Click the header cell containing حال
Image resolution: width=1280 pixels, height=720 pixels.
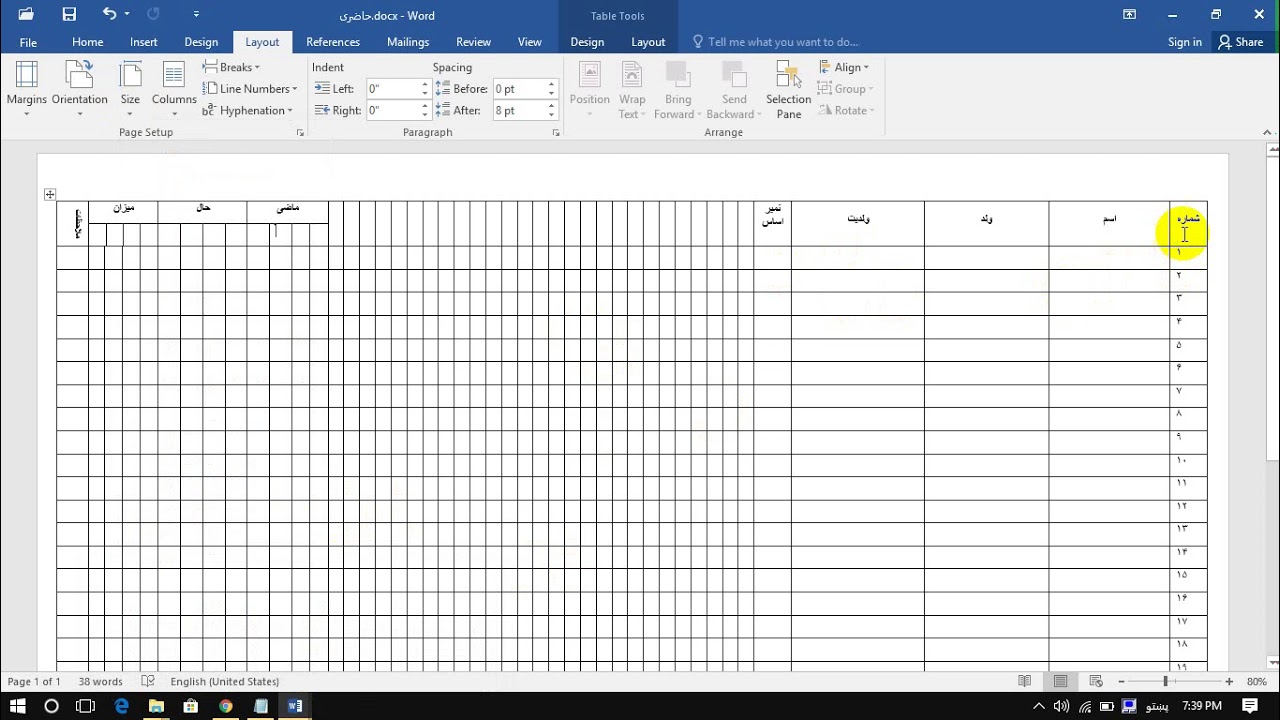tap(203, 212)
